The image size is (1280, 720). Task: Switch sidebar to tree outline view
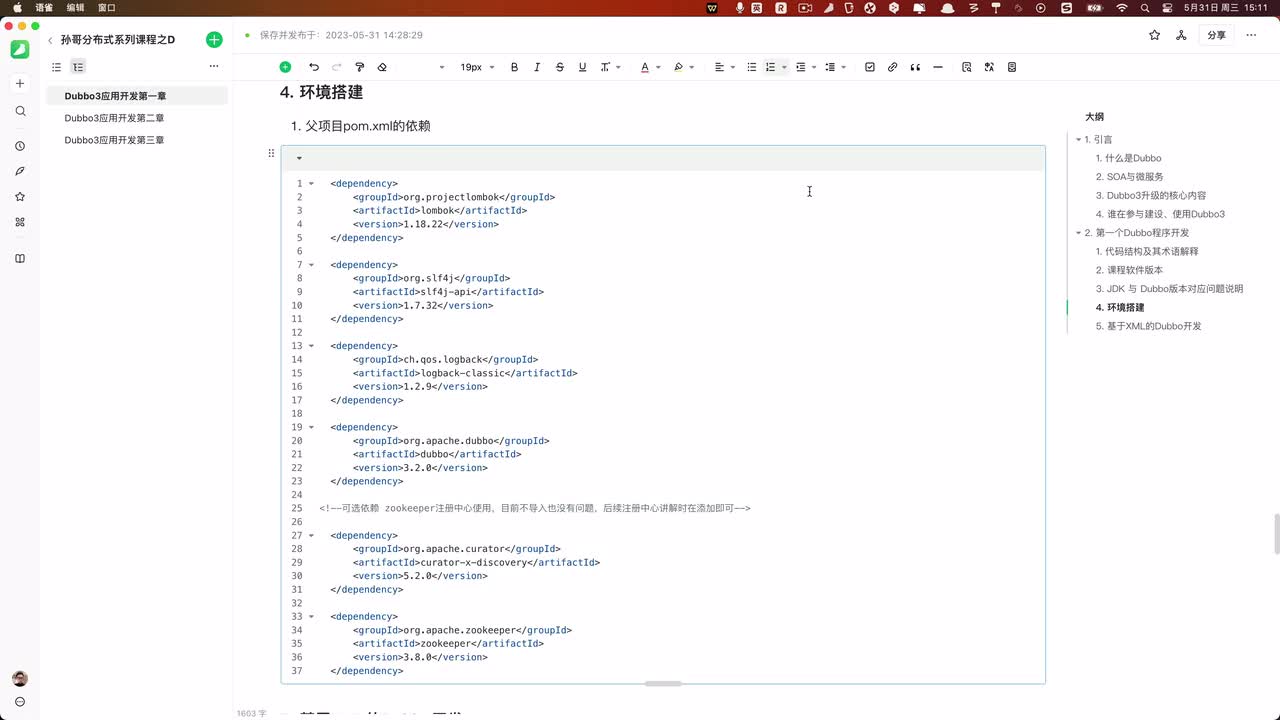[78, 67]
